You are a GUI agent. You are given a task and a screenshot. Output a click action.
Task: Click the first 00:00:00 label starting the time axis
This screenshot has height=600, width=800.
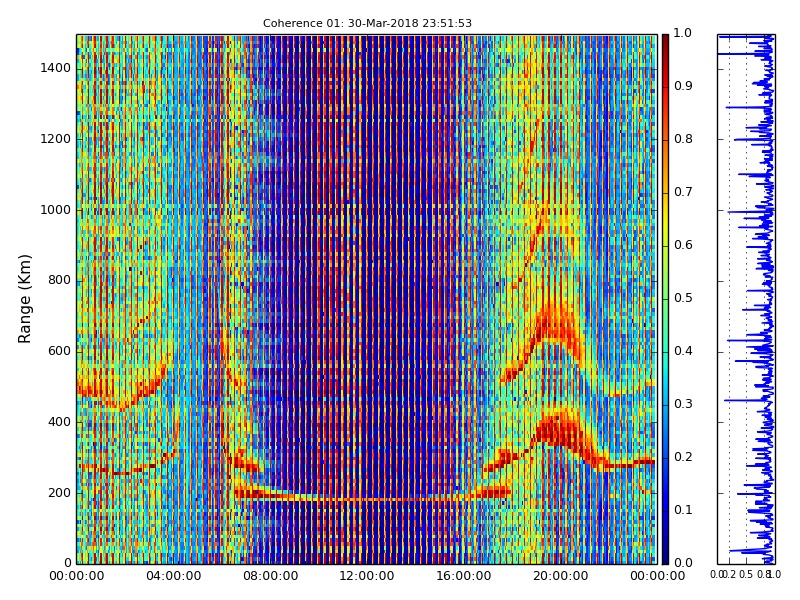(77, 576)
